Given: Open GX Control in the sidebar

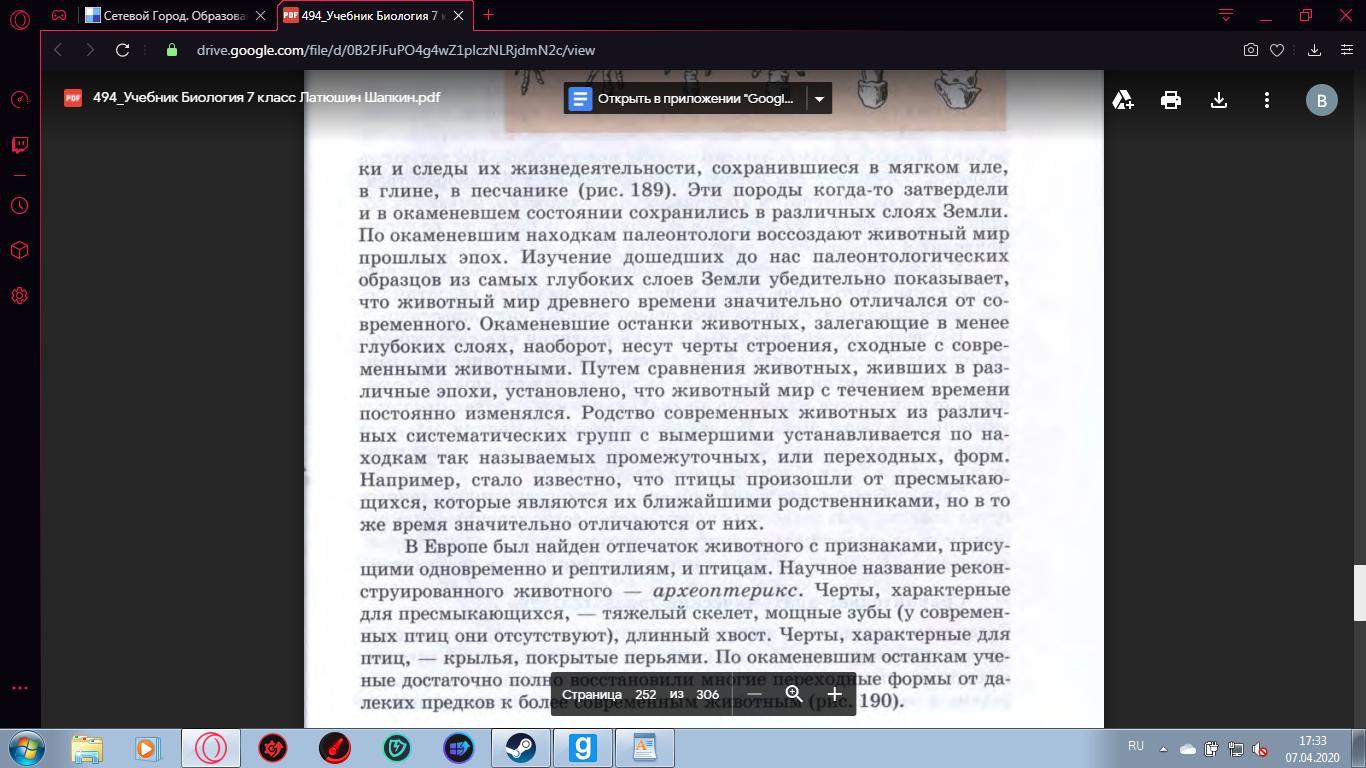Looking at the screenshot, I should (20, 99).
